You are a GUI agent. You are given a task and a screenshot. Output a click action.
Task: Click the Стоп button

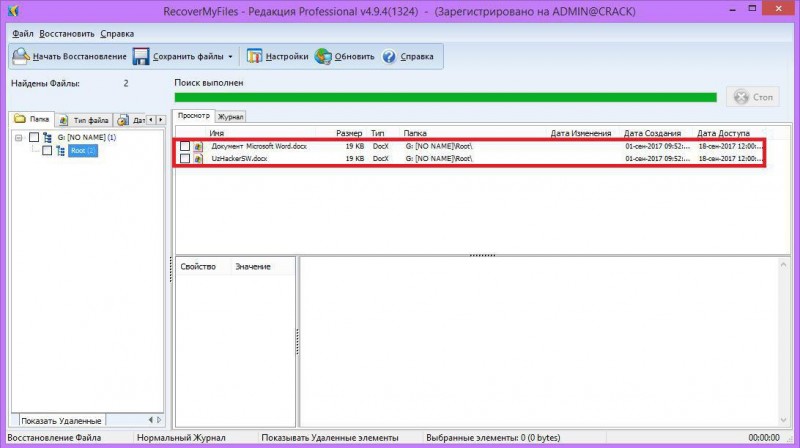coord(753,97)
